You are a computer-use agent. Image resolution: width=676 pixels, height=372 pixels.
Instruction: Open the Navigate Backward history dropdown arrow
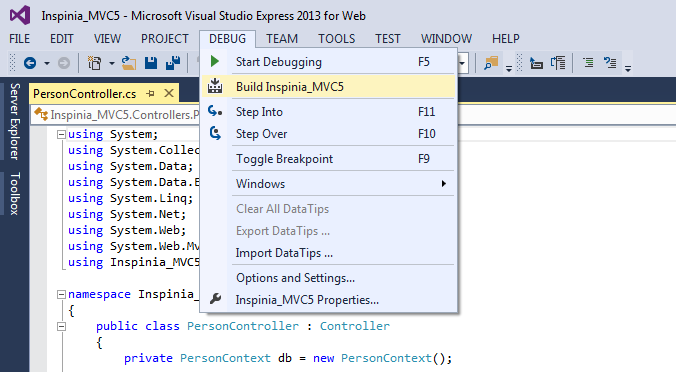47,63
